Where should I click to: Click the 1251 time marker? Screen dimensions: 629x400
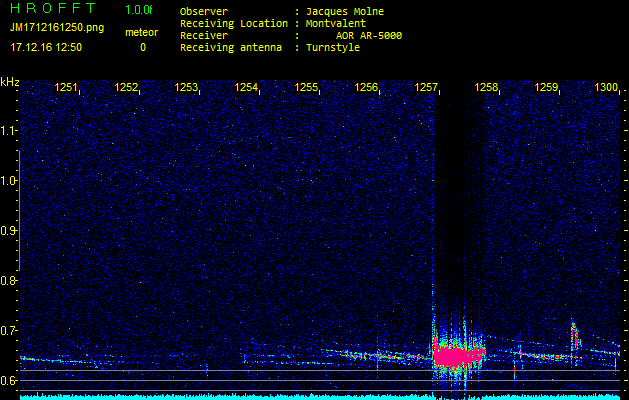[x=66, y=87]
